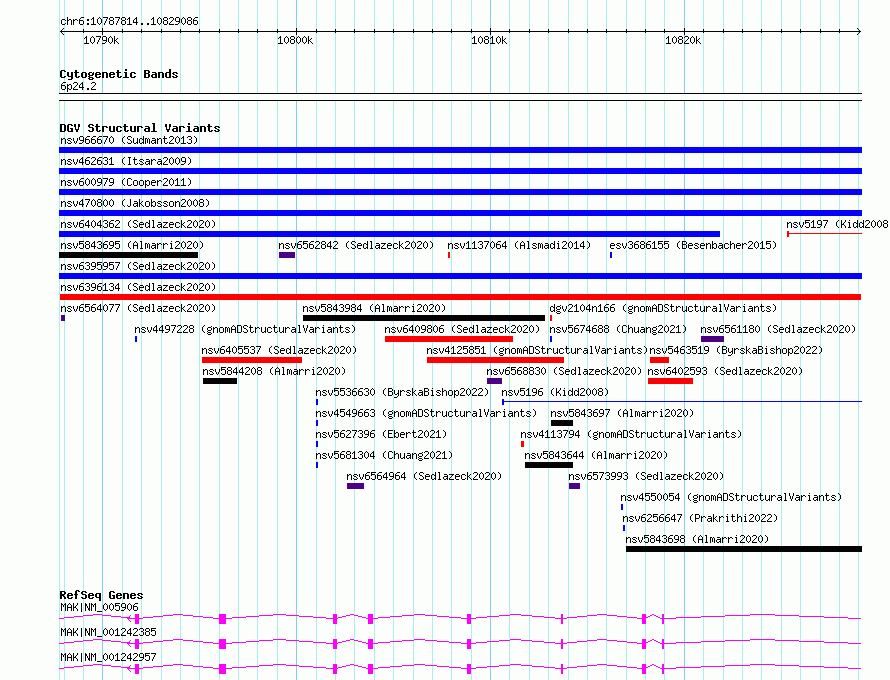The image size is (890, 680).
Task: Click the 6p24.2 band label
Action: 78,86
